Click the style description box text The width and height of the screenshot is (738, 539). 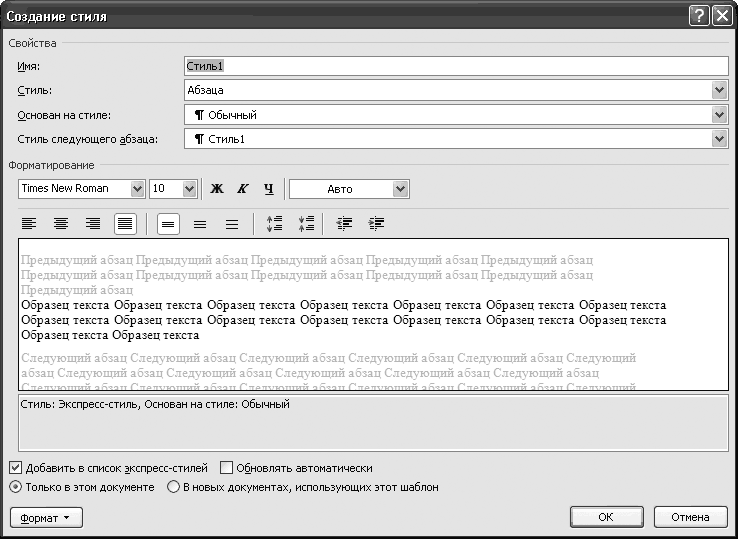[155, 404]
